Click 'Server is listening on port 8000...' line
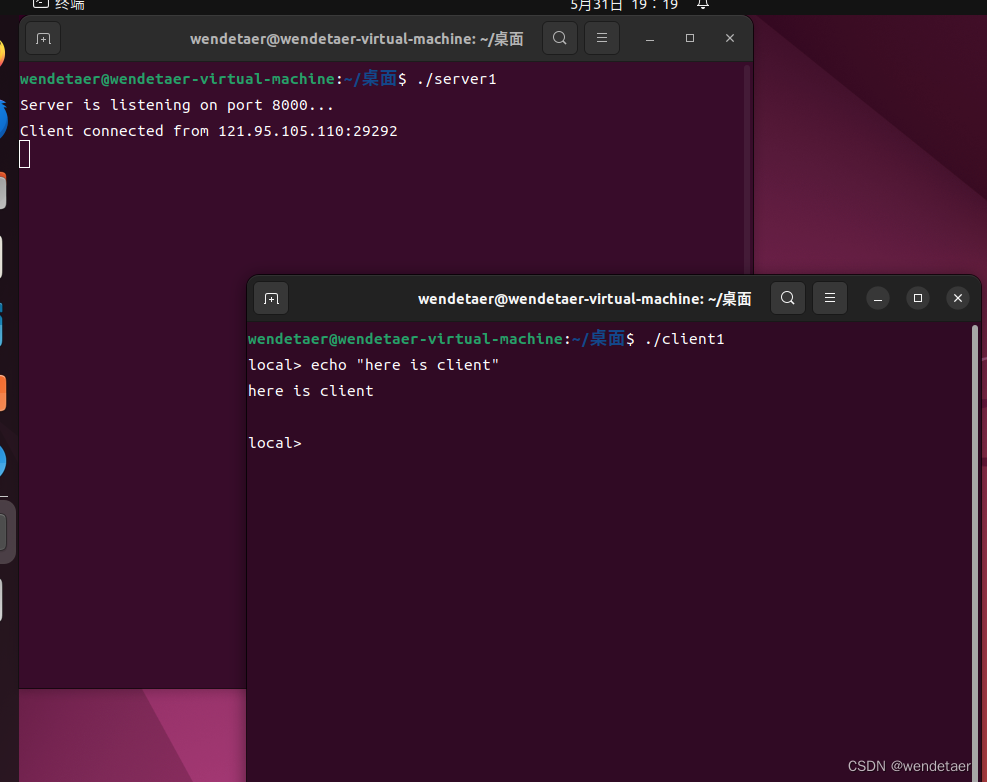This screenshot has width=987, height=782. point(177,105)
